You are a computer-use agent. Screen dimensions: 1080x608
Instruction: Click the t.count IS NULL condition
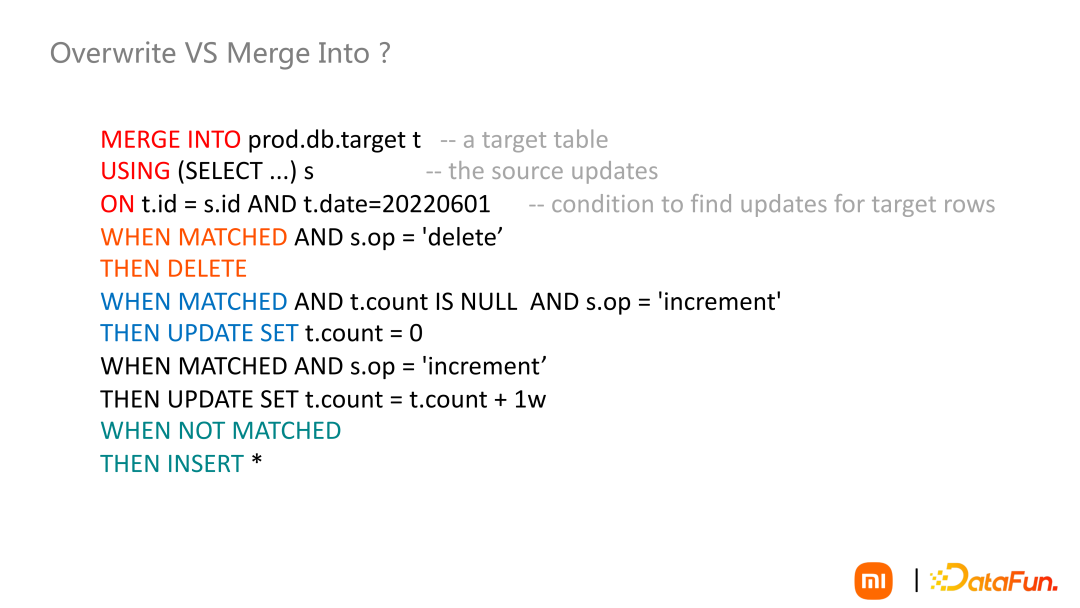pyautogui.click(x=433, y=302)
